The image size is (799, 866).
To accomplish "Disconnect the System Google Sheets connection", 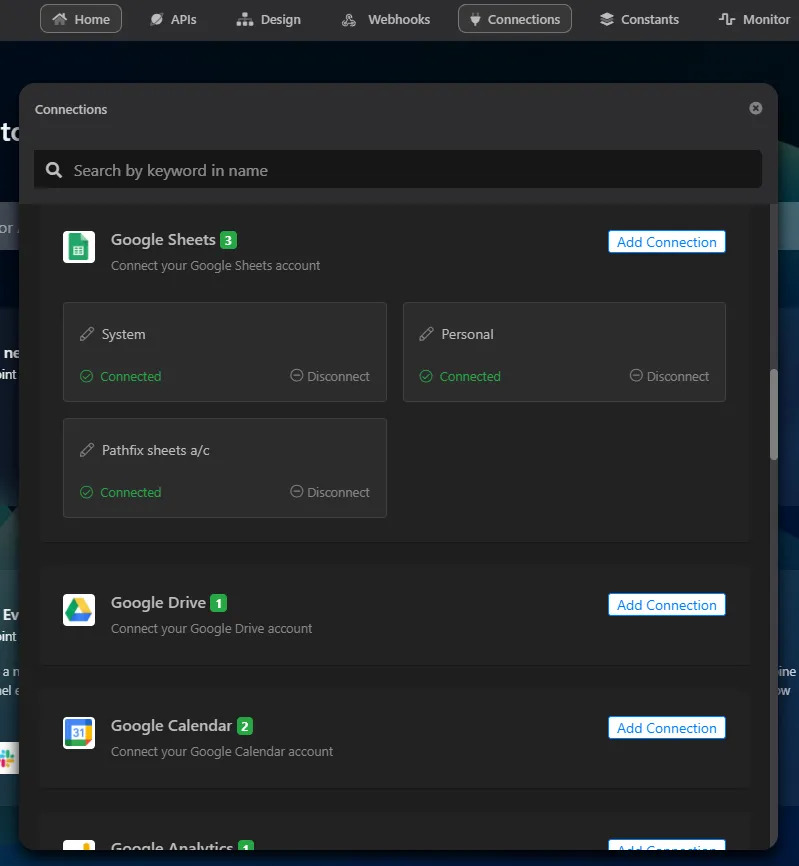I will tap(330, 376).
